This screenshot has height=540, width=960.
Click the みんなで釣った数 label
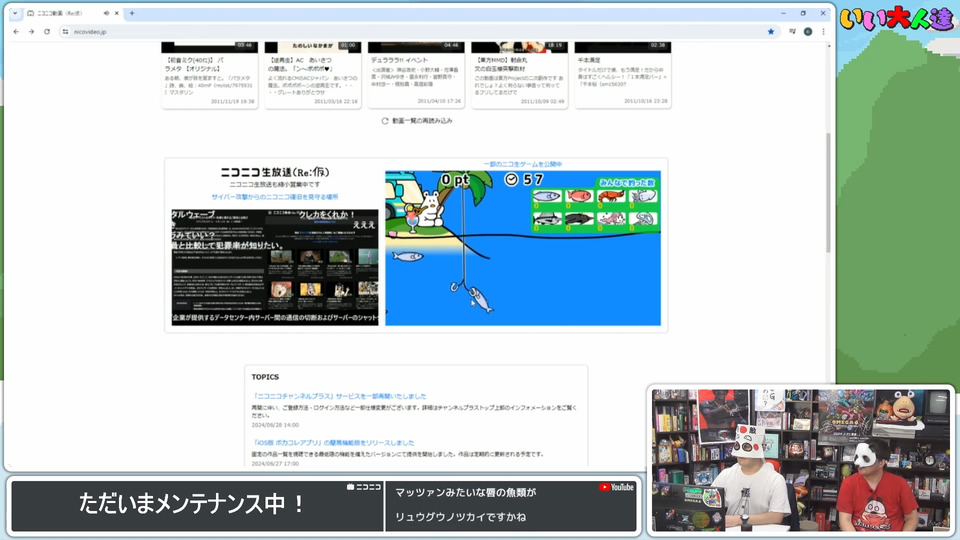(x=626, y=182)
